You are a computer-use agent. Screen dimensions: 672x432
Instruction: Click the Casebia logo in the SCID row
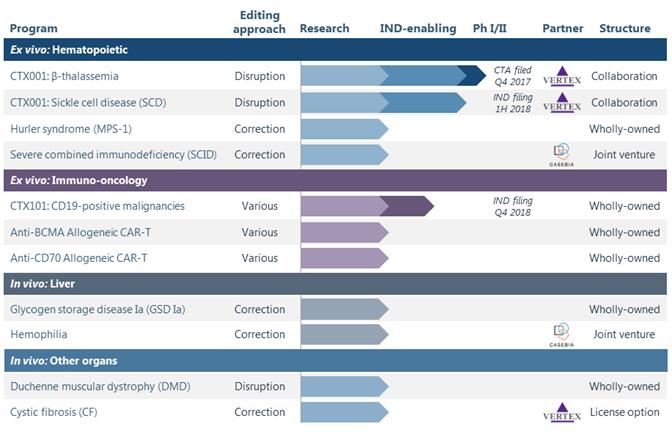pyautogui.click(x=561, y=154)
